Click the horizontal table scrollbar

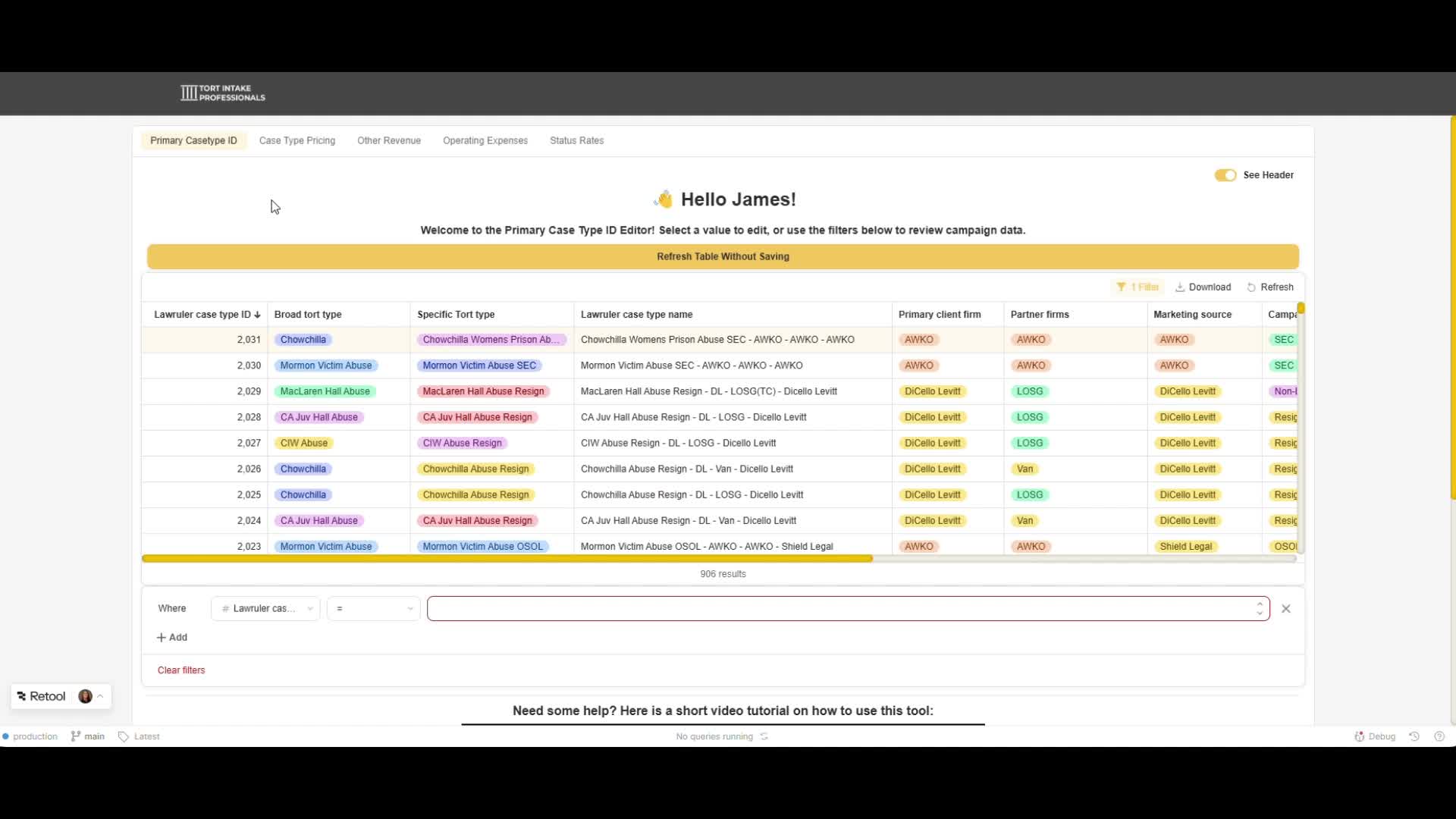(x=507, y=559)
